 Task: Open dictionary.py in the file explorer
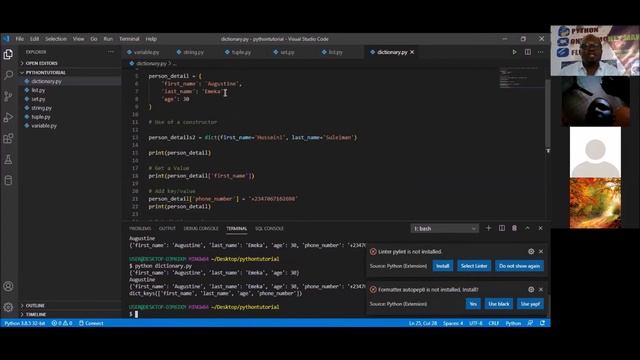pos(46,81)
